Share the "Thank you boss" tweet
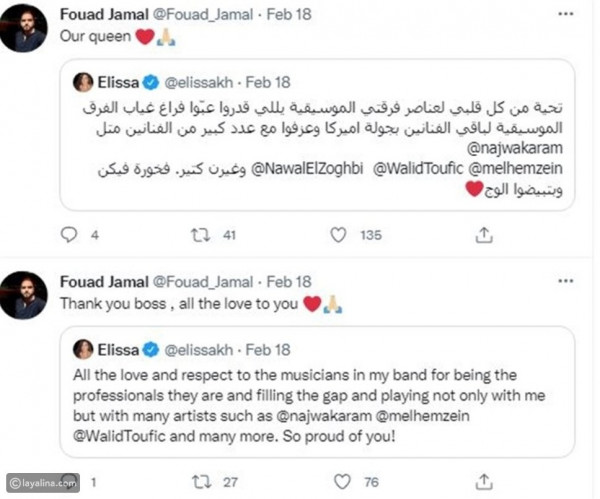The image size is (600, 499). (485, 484)
